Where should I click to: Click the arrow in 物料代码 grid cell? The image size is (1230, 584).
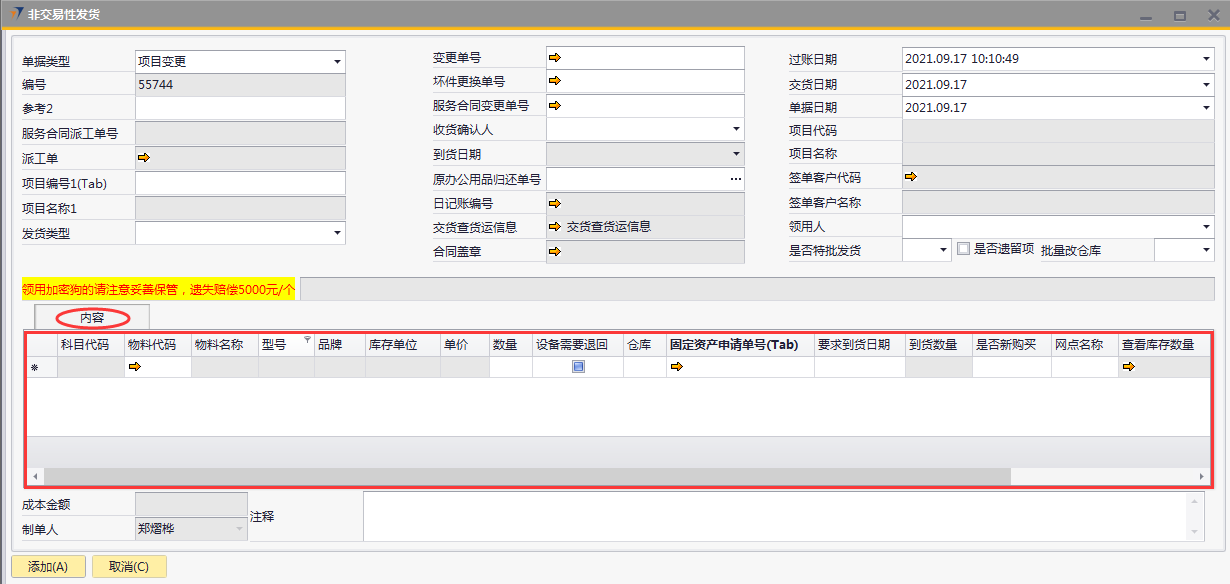[135, 367]
